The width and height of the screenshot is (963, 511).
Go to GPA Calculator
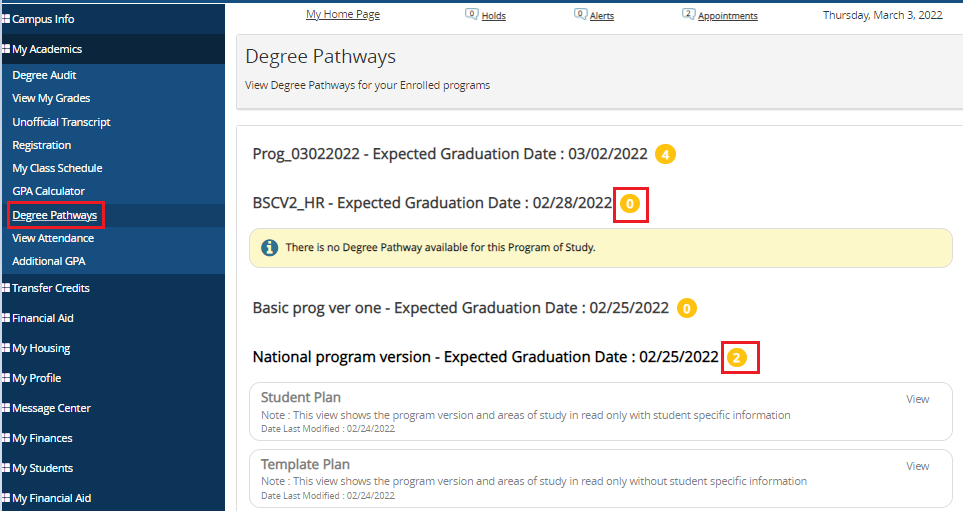[48, 191]
